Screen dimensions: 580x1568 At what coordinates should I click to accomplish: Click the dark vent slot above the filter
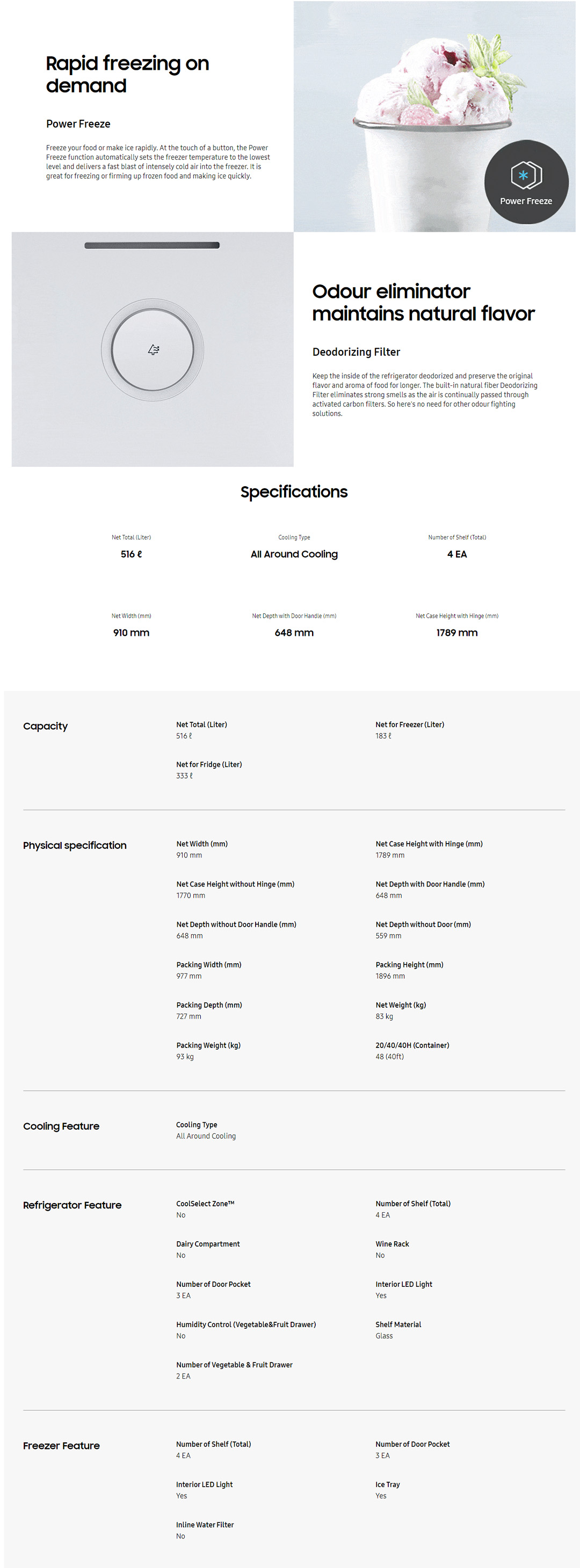click(151, 245)
